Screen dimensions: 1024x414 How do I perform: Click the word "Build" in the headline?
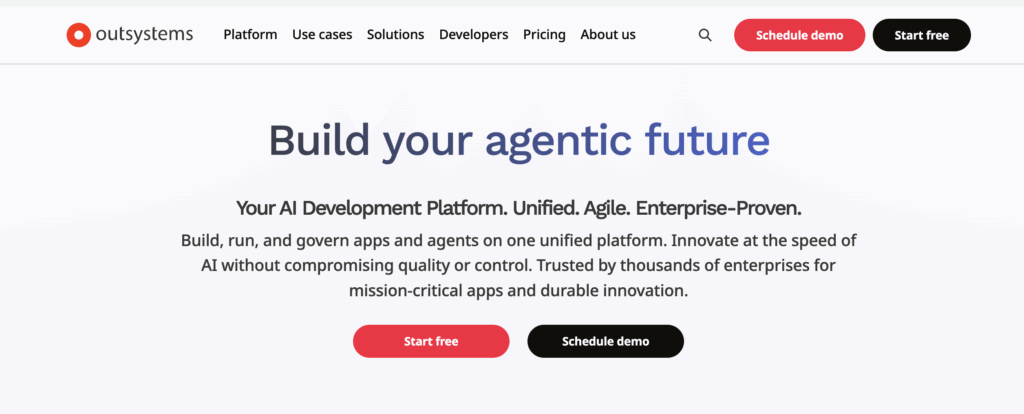tap(320, 141)
